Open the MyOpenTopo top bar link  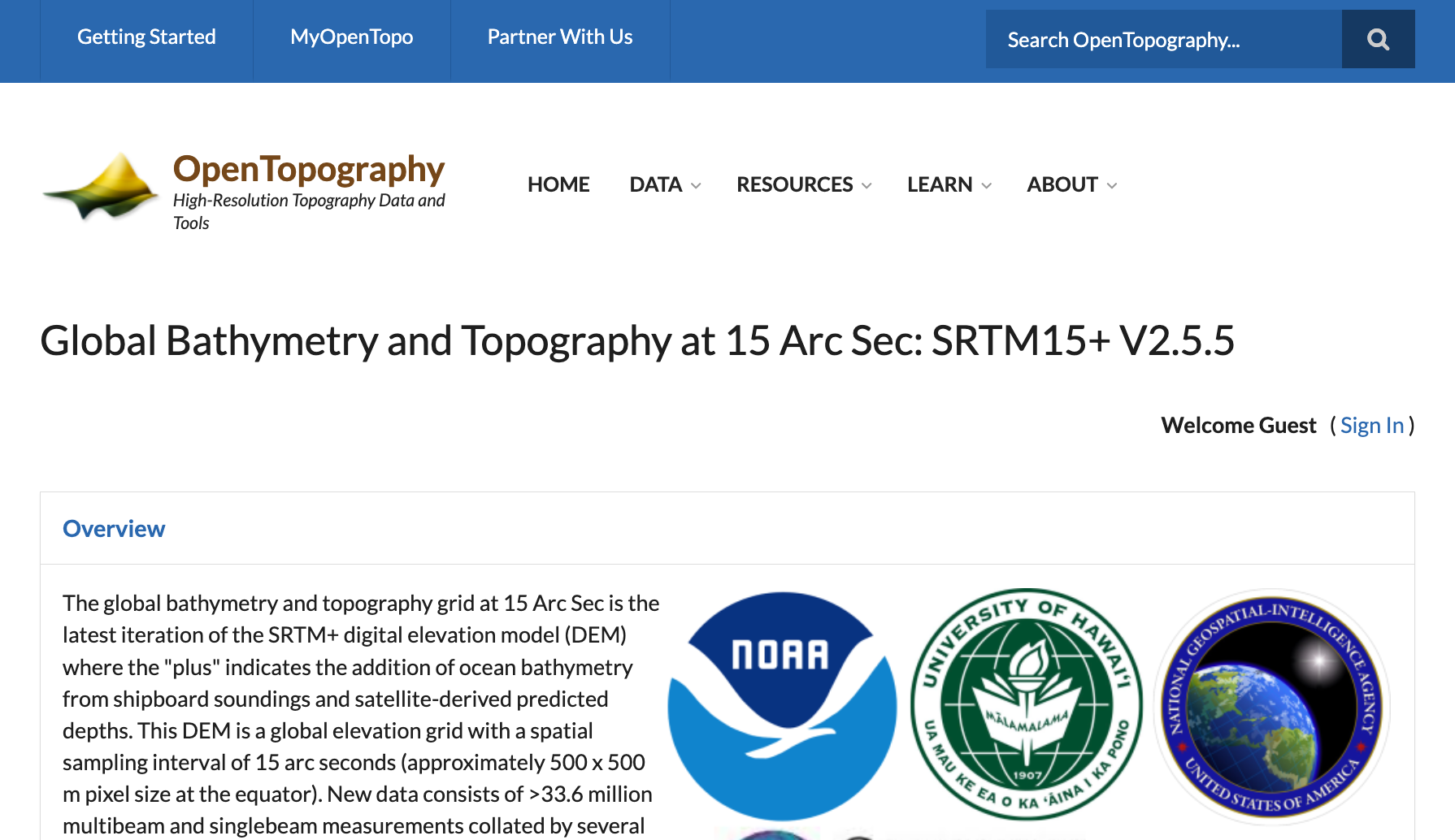[x=351, y=37]
